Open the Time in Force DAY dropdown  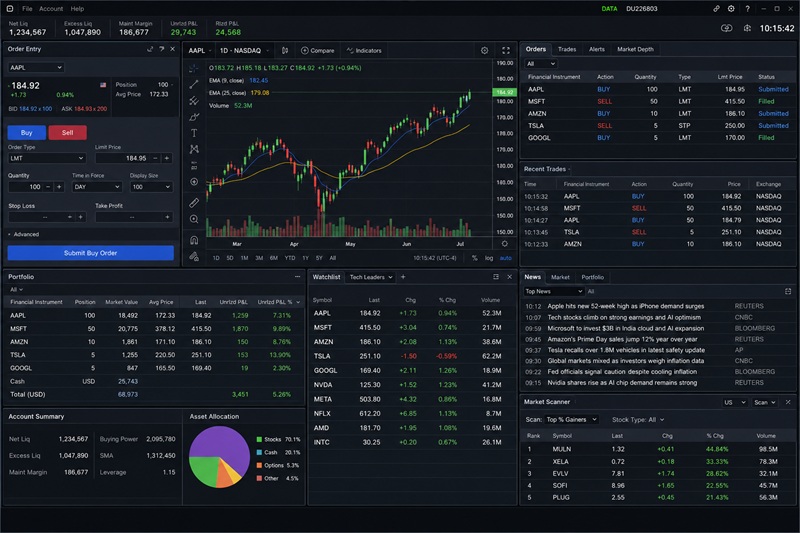pyautogui.click(x=96, y=187)
